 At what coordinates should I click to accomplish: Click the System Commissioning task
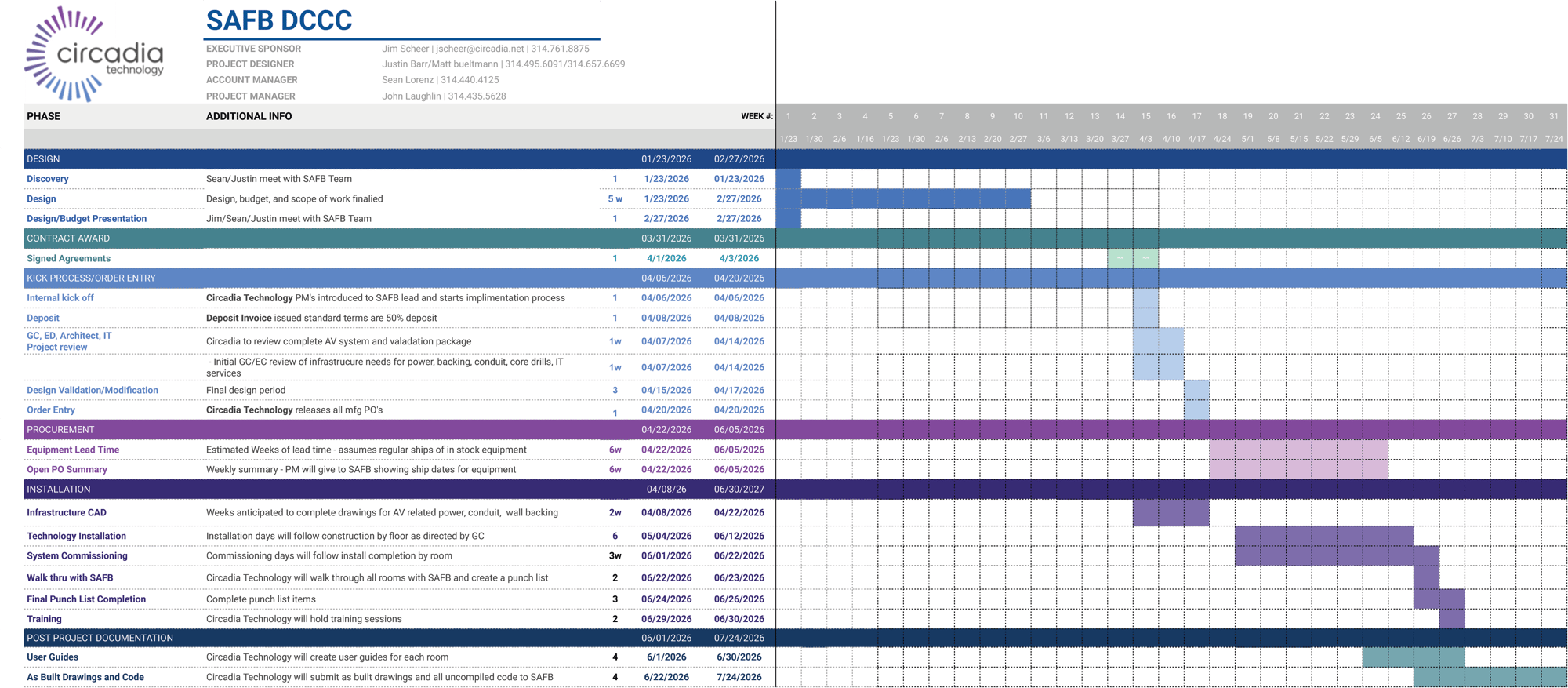(77, 556)
